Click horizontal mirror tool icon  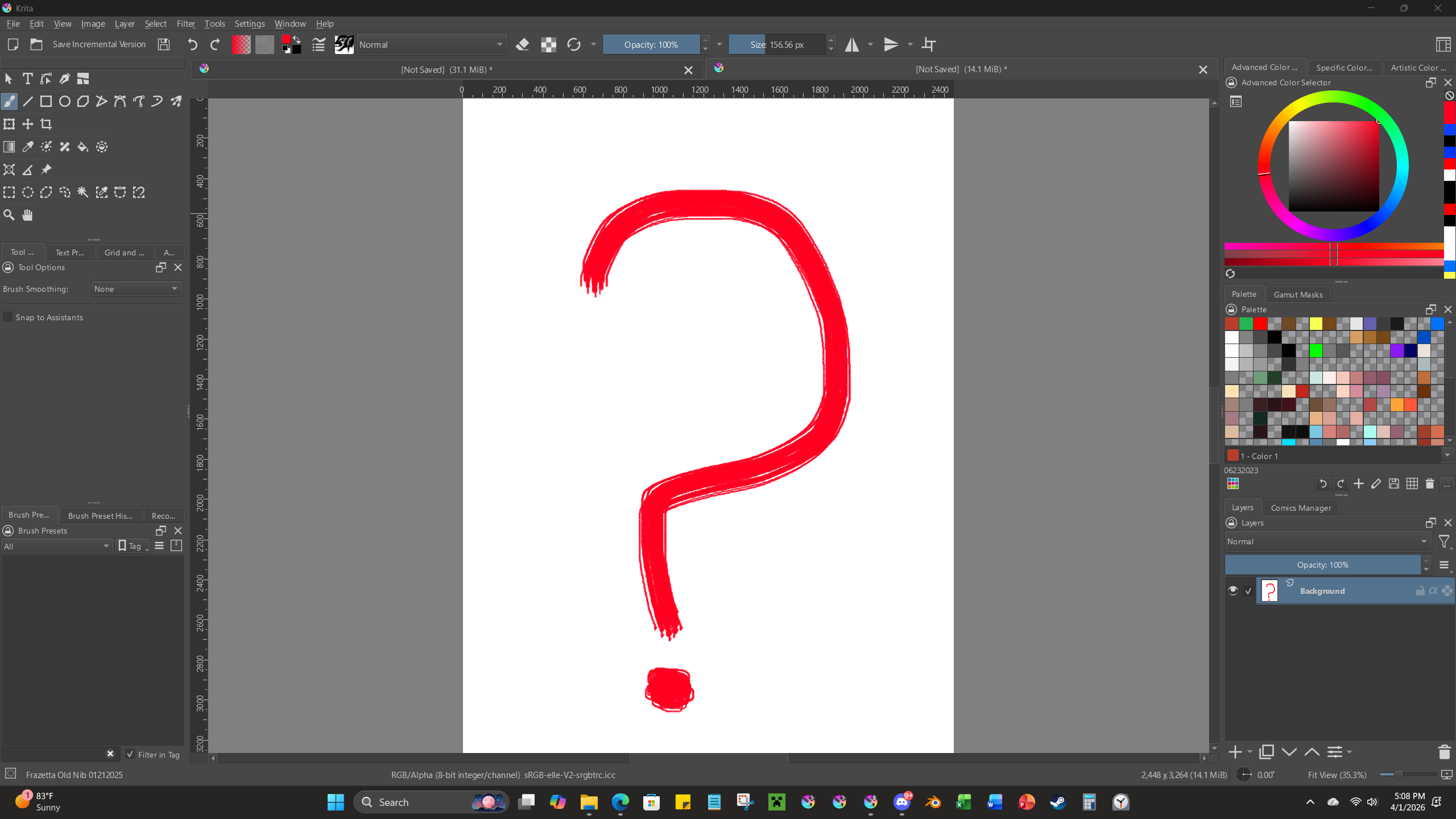coord(851,44)
